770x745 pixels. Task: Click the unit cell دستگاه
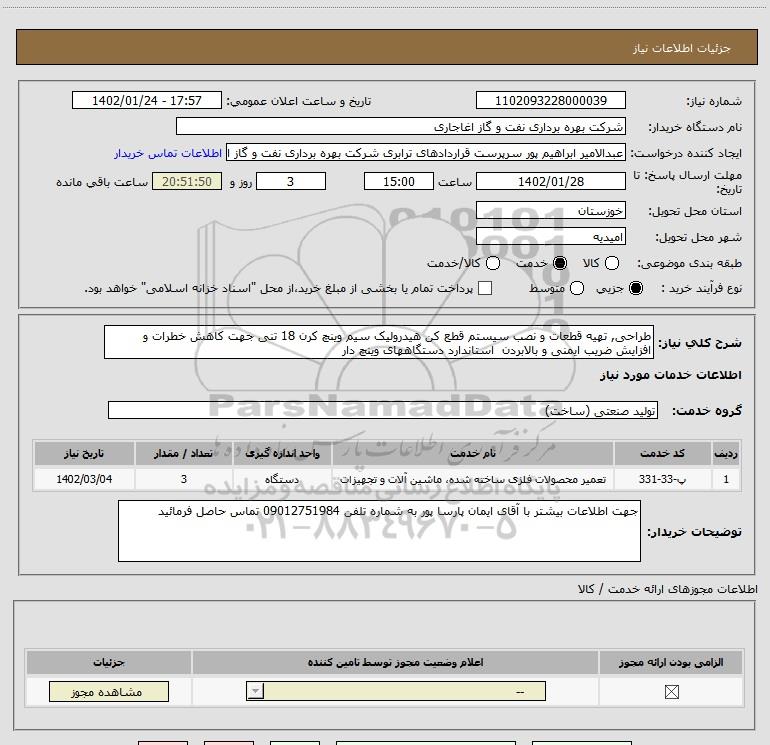click(x=282, y=479)
